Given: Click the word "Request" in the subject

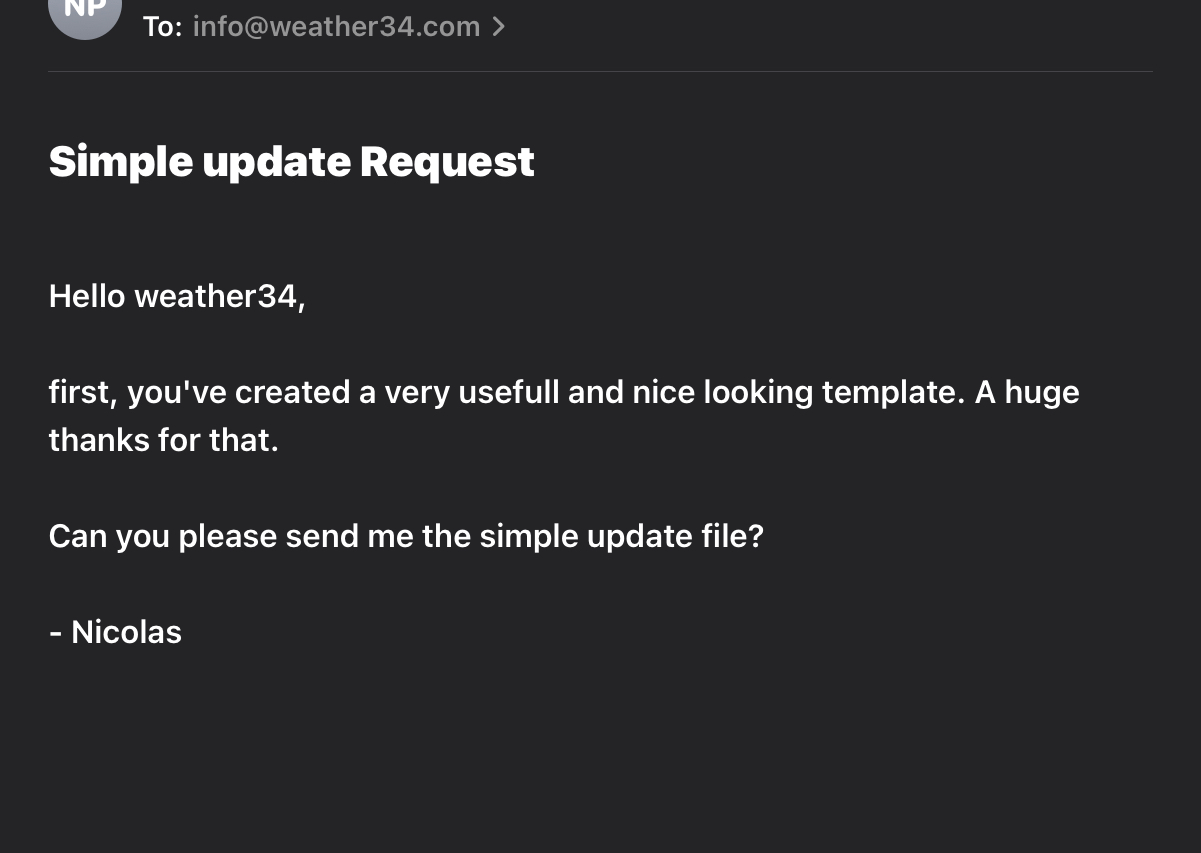Looking at the screenshot, I should pyautogui.click(x=447, y=162).
